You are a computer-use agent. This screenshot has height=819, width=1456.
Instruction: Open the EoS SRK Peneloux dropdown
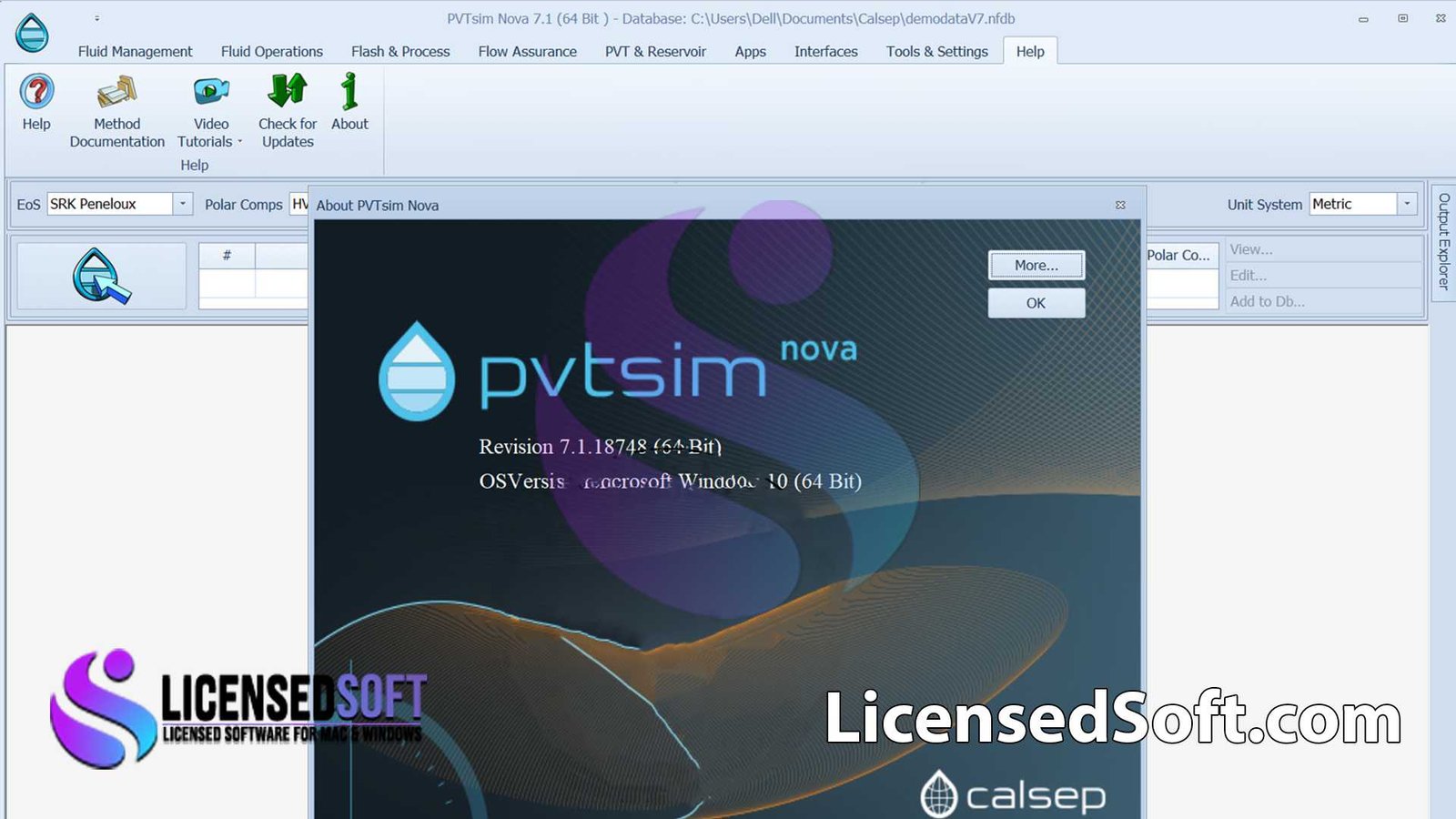[x=182, y=204]
